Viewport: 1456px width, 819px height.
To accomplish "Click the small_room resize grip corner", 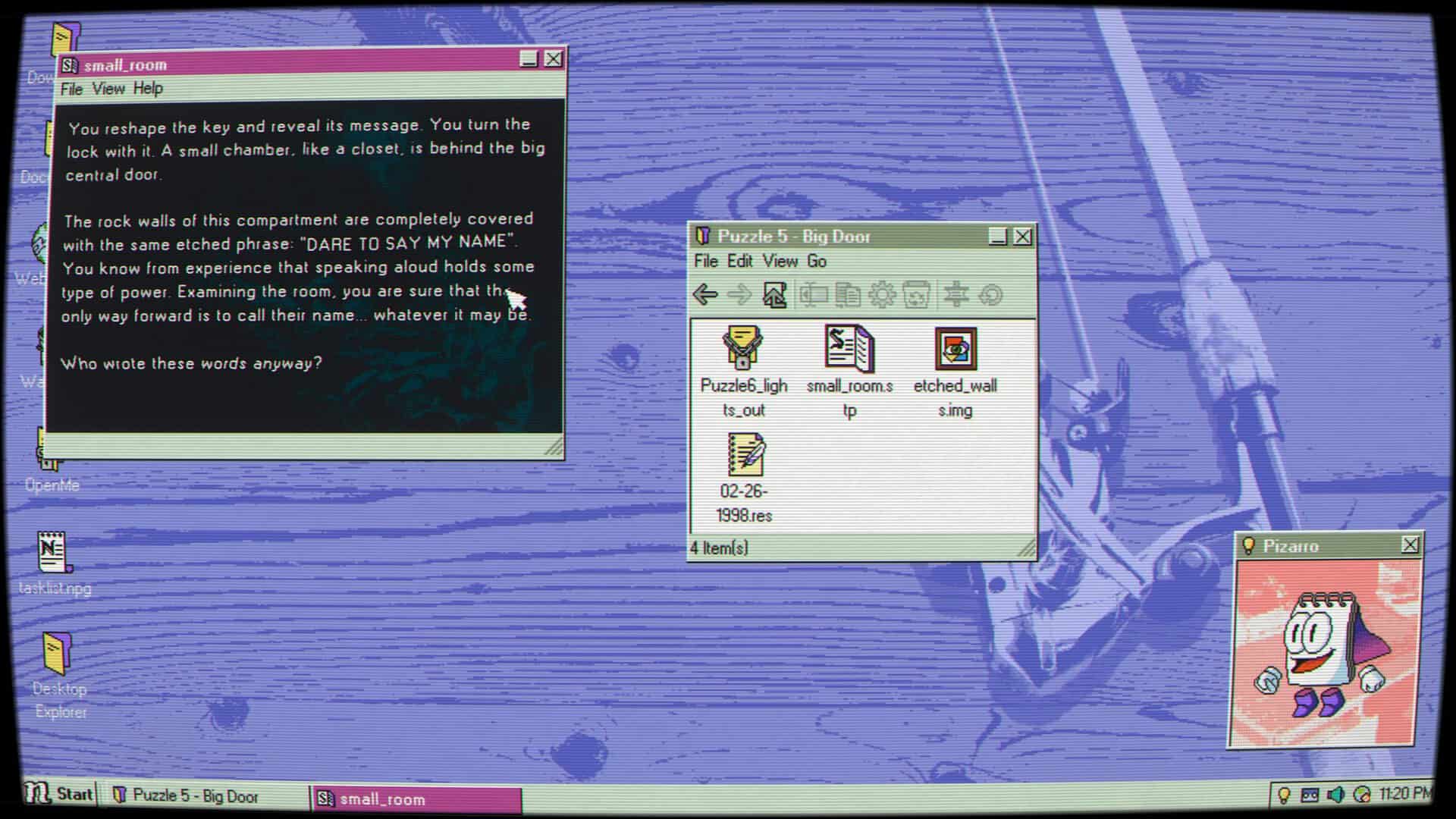I will pyautogui.click(x=554, y=447).
